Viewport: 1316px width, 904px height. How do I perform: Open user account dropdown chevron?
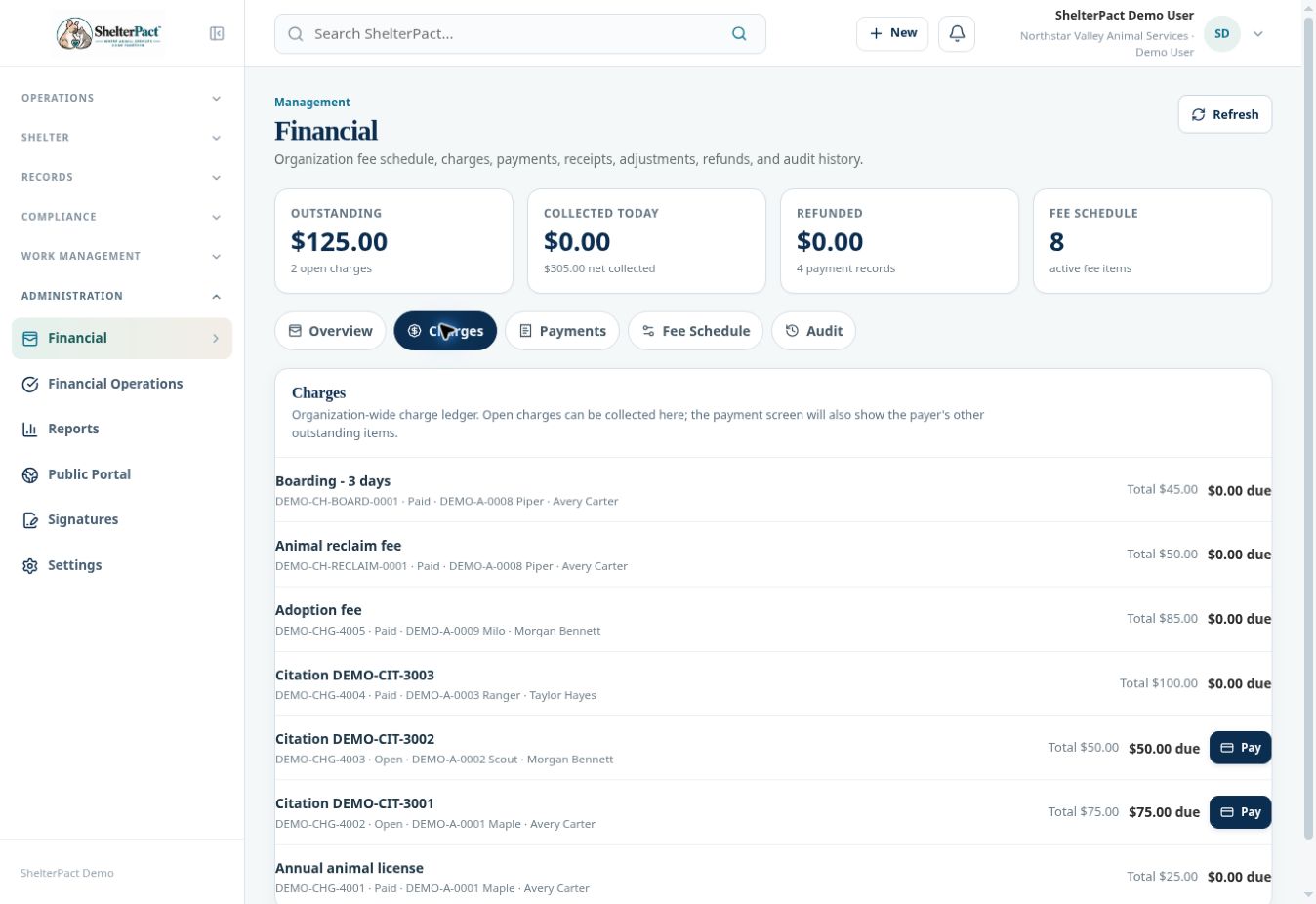1258,33
